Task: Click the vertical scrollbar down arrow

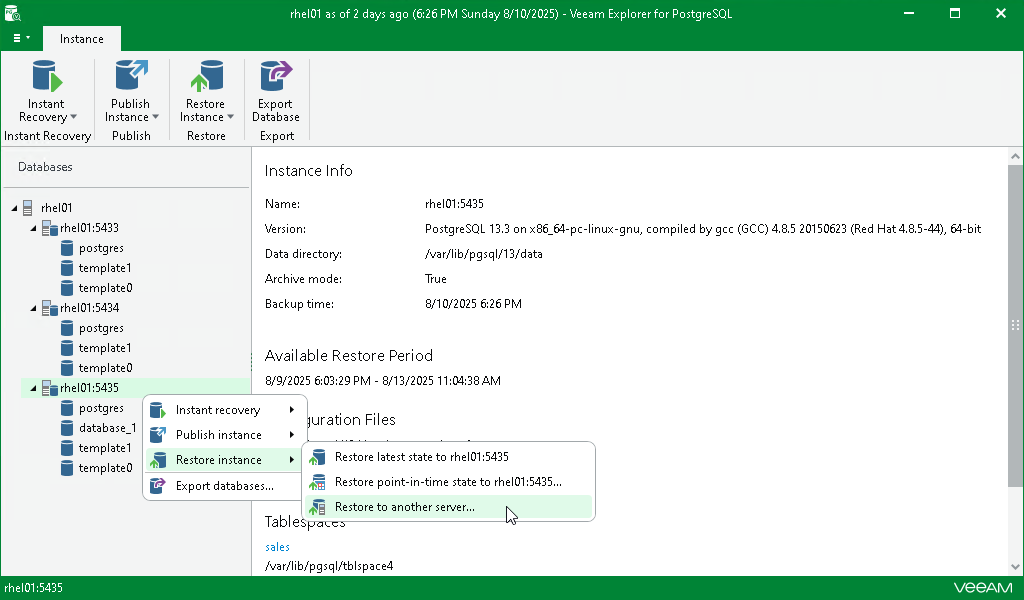Action: 1014,567
